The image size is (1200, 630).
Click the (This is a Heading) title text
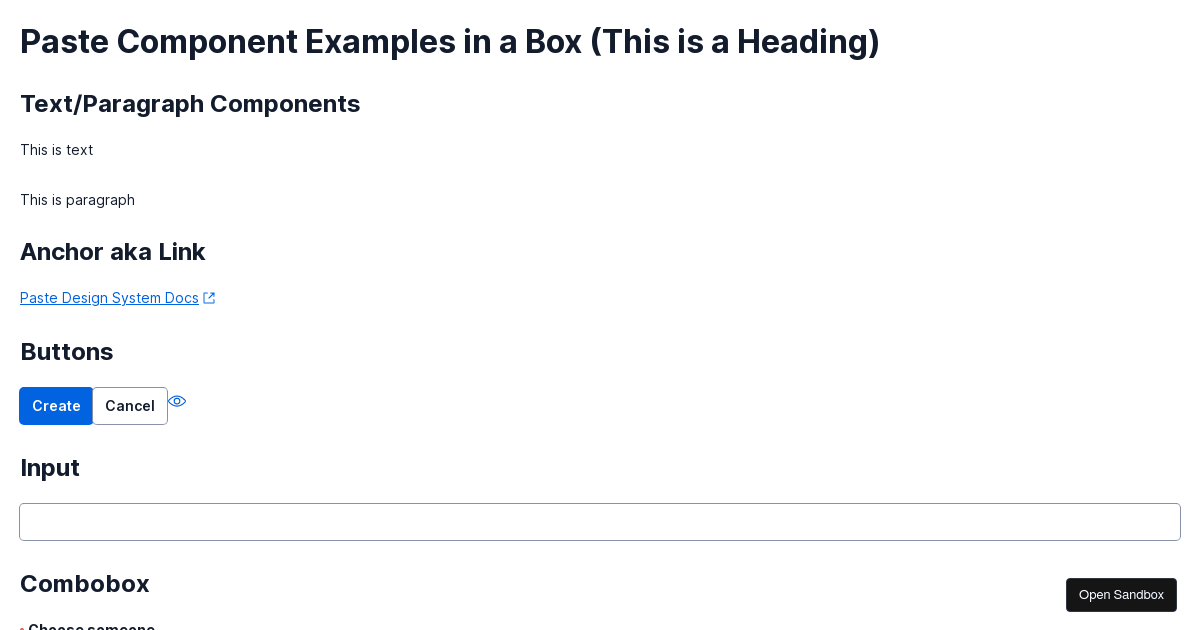point(735,42)
